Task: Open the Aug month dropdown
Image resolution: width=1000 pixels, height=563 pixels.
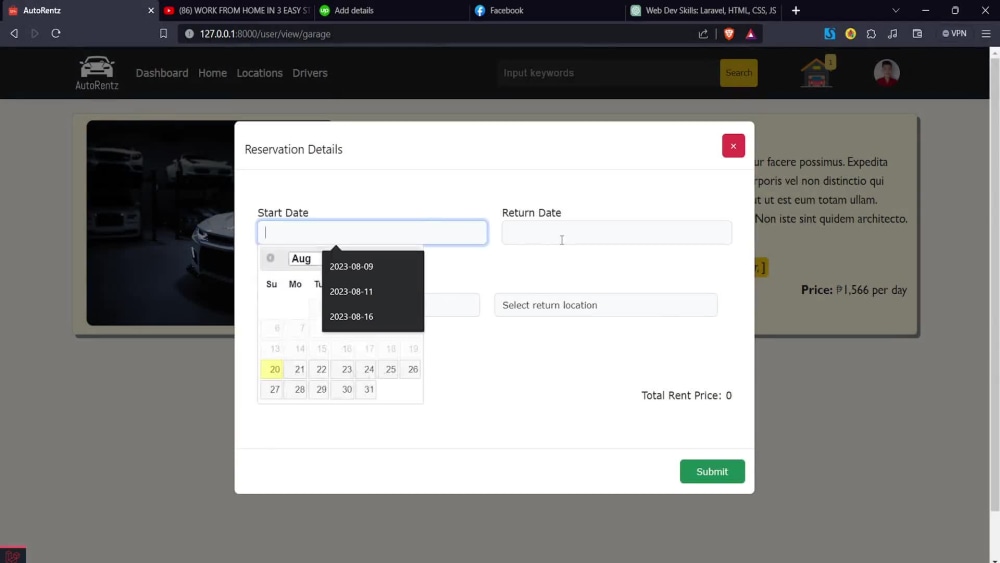Action: [x=305, y=258]
